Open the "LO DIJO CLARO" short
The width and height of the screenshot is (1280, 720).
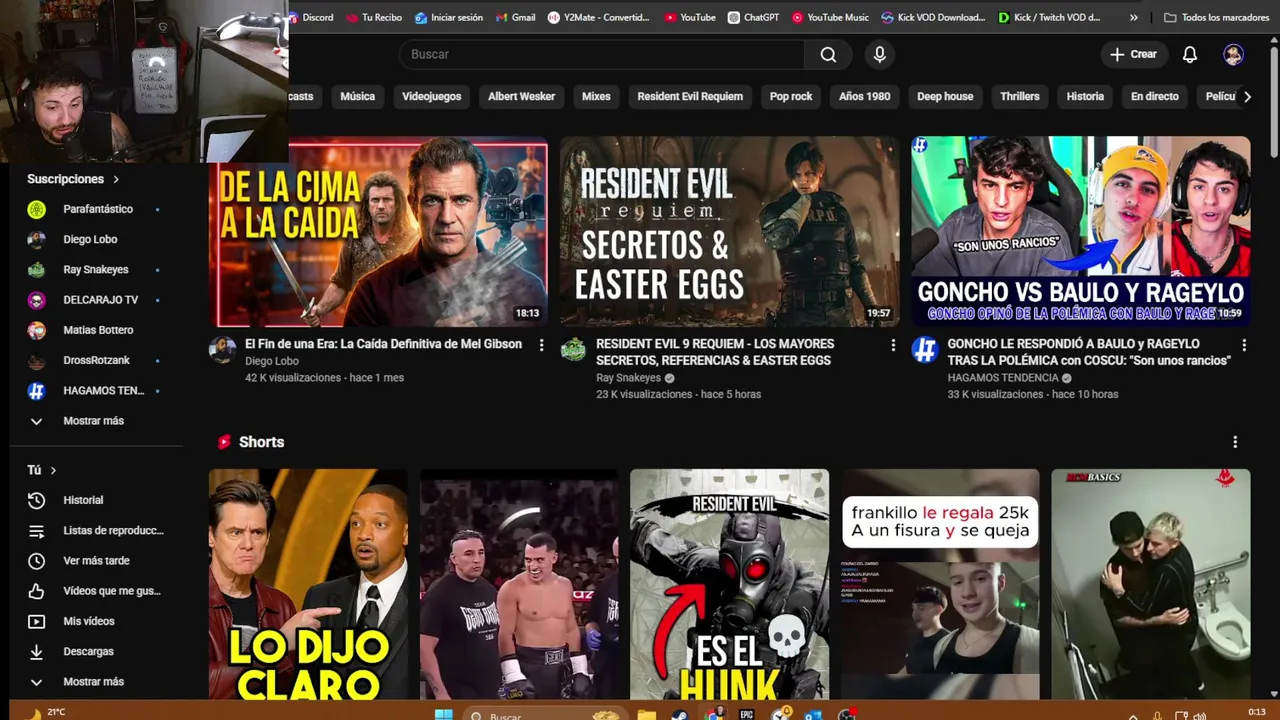(x=308, y=584)
